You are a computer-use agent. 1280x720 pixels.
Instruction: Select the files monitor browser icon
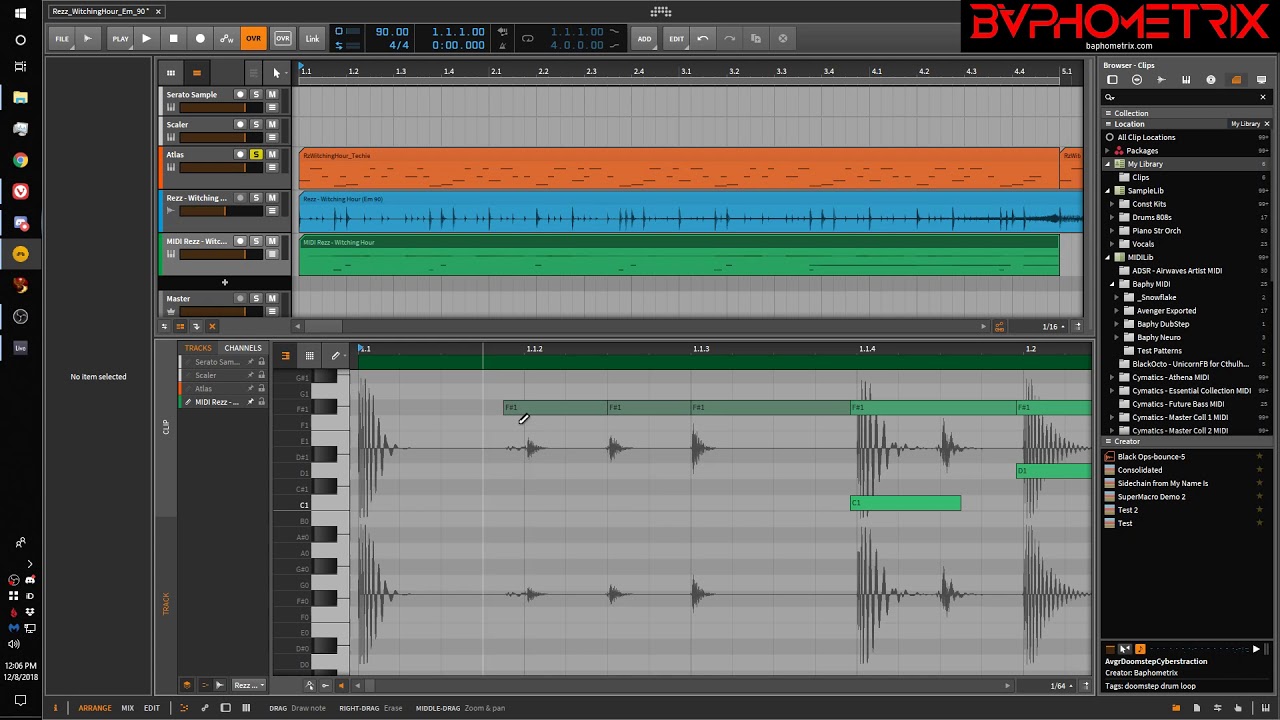pyautogui.click(x=1261, y=80)
